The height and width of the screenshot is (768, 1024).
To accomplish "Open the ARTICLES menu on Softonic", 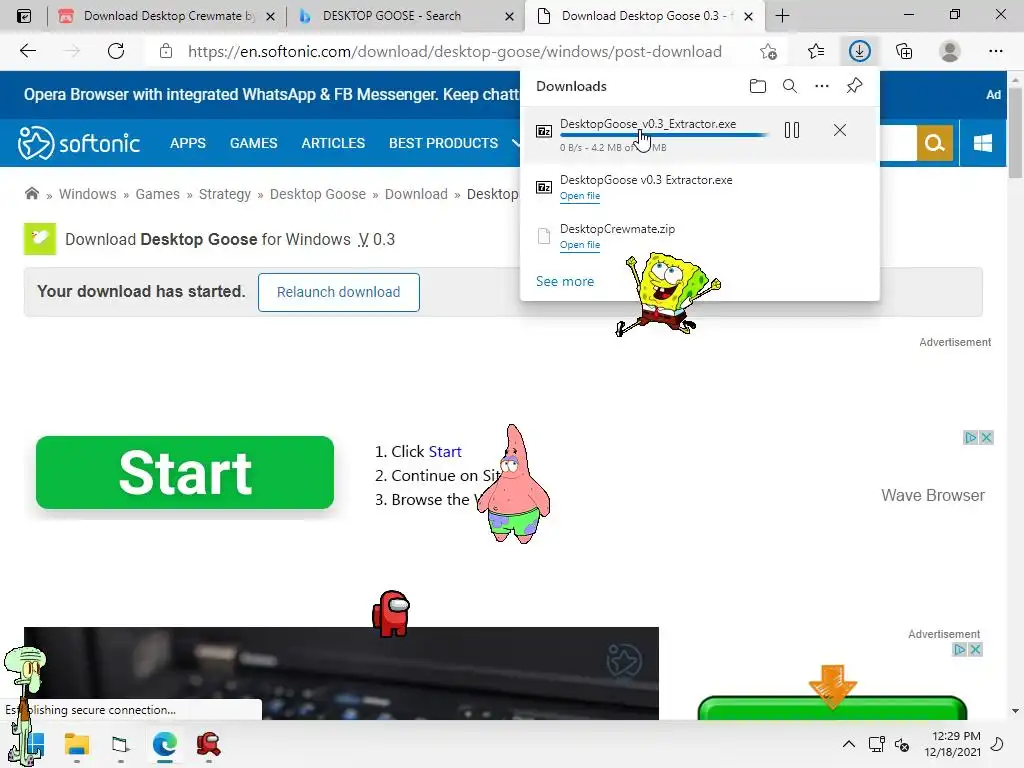I will pos(333,143).
